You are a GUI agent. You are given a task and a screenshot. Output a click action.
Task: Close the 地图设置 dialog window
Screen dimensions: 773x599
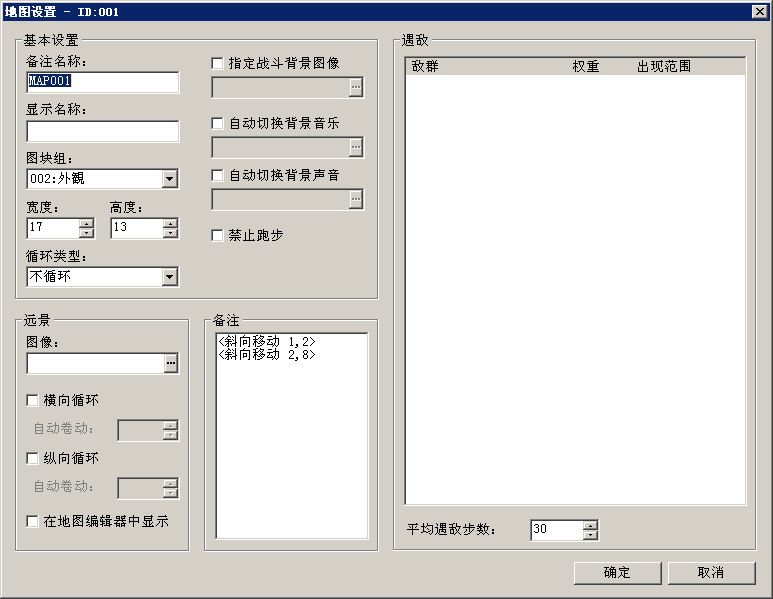click(760, 11)
